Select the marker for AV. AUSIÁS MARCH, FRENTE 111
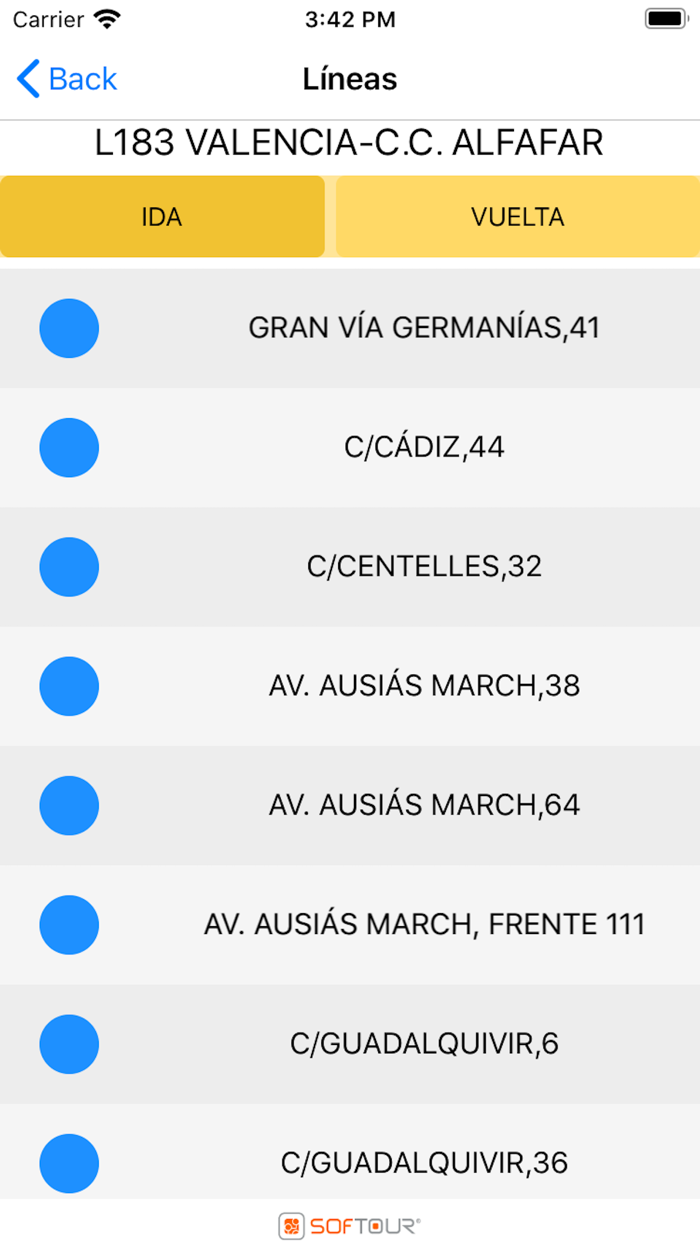Image resolution: width=700 pixels, height=1244 pixels. 69,924
